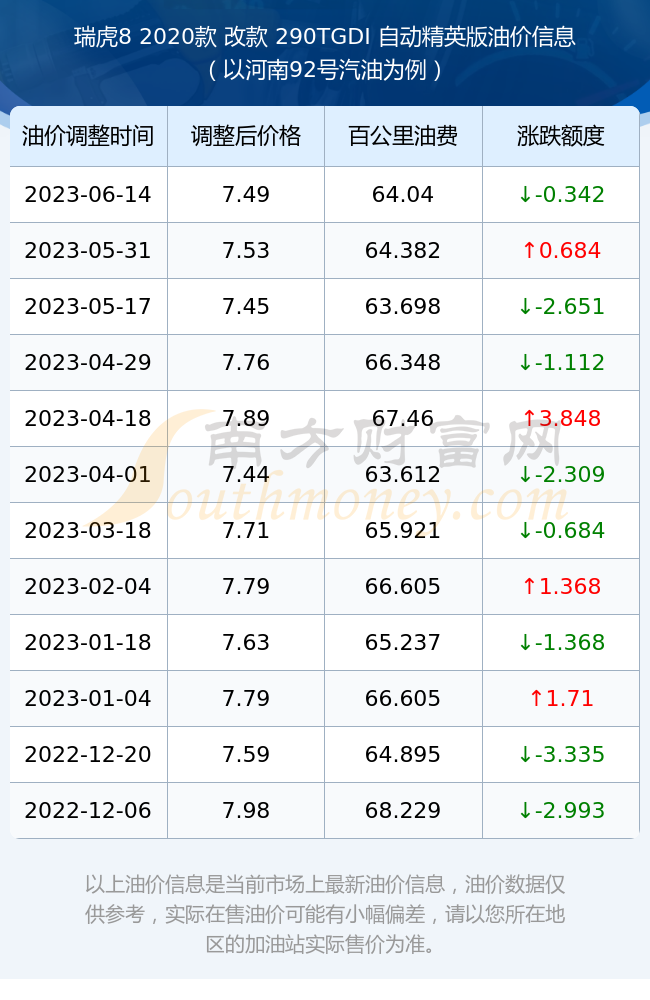Select the 以河南92号汽油为例 subtitle
The image size is (650, 1000).
[325, 70]
